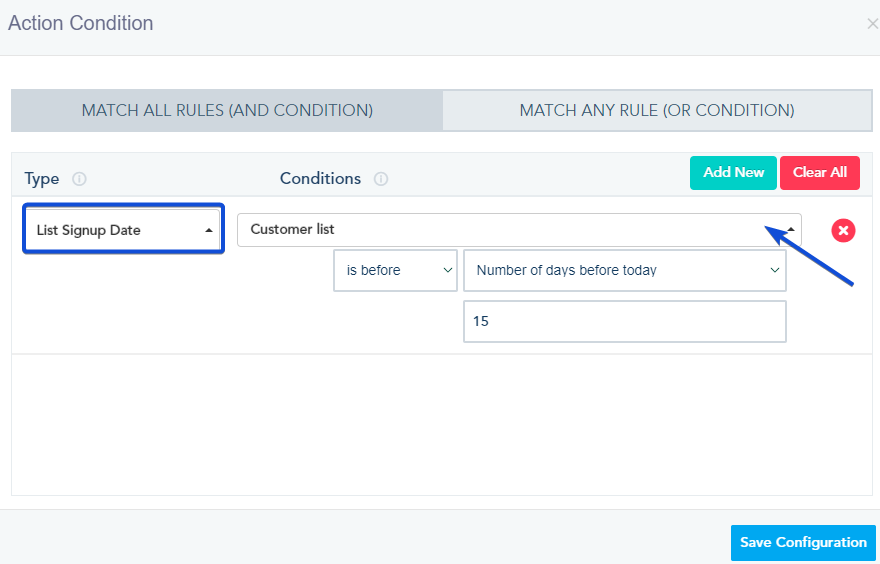Switch to MATCH ANY RULE (OR CONDITION) tab

pos(657,111)
